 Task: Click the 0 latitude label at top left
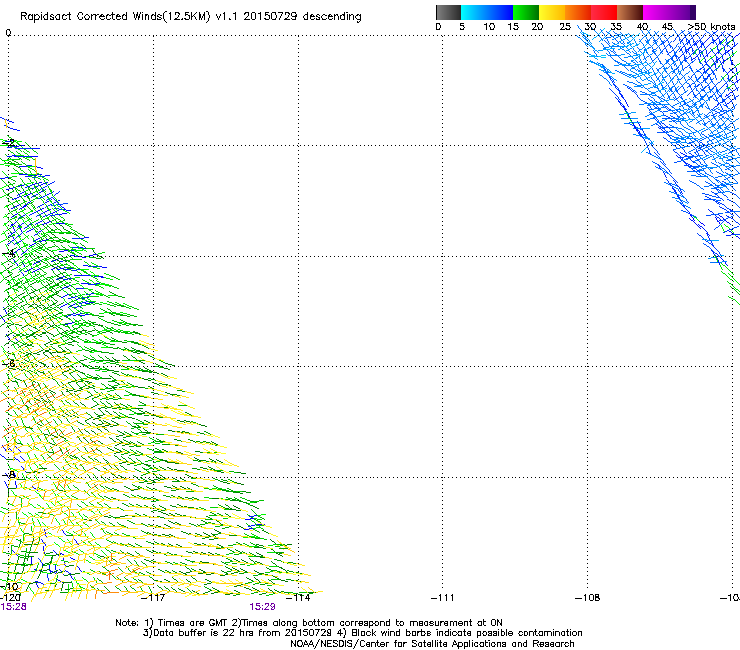pyautogui.click(x=8, y=33)
